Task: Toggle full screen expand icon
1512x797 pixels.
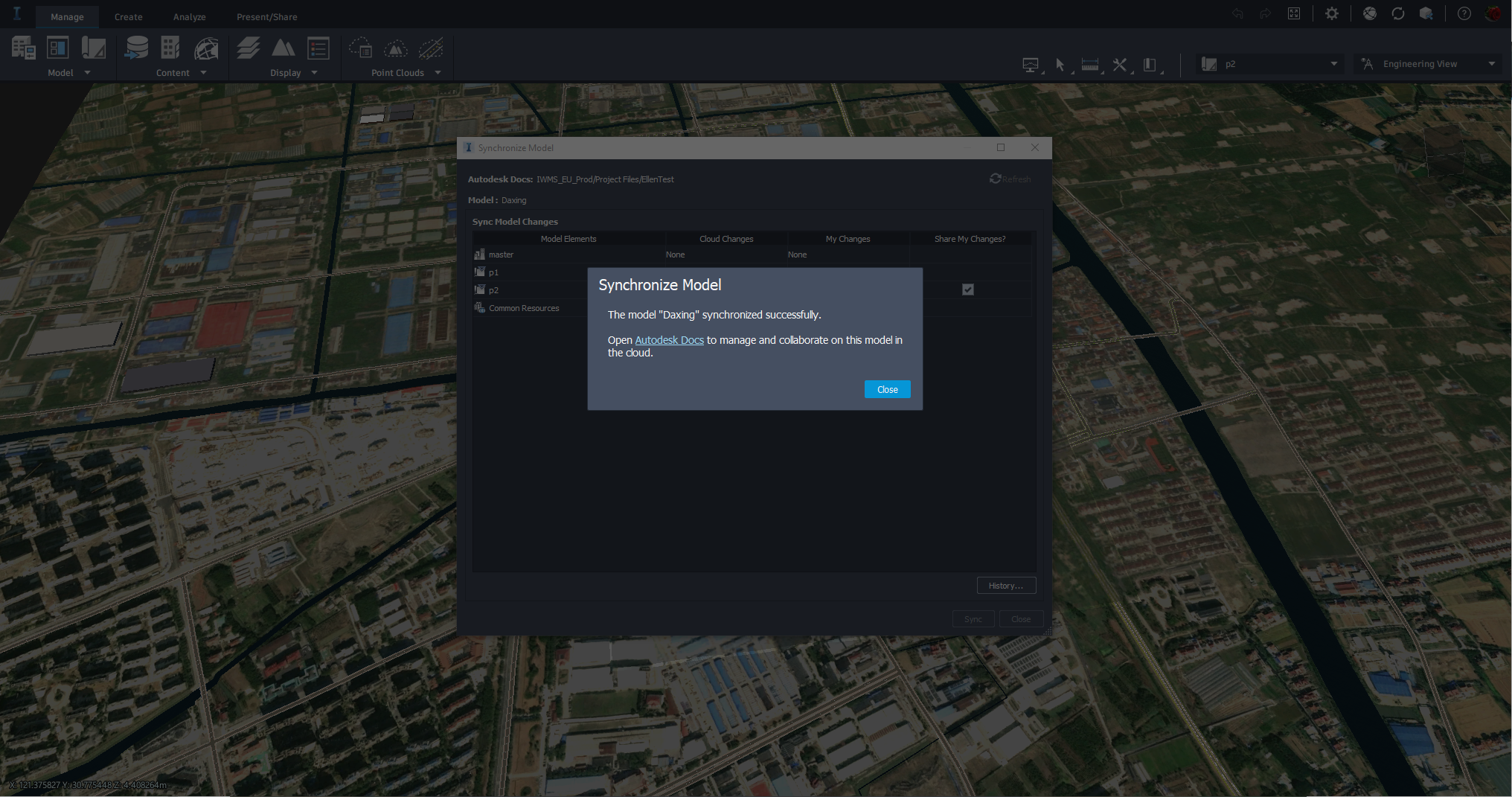Action: tap(1294, 13)
